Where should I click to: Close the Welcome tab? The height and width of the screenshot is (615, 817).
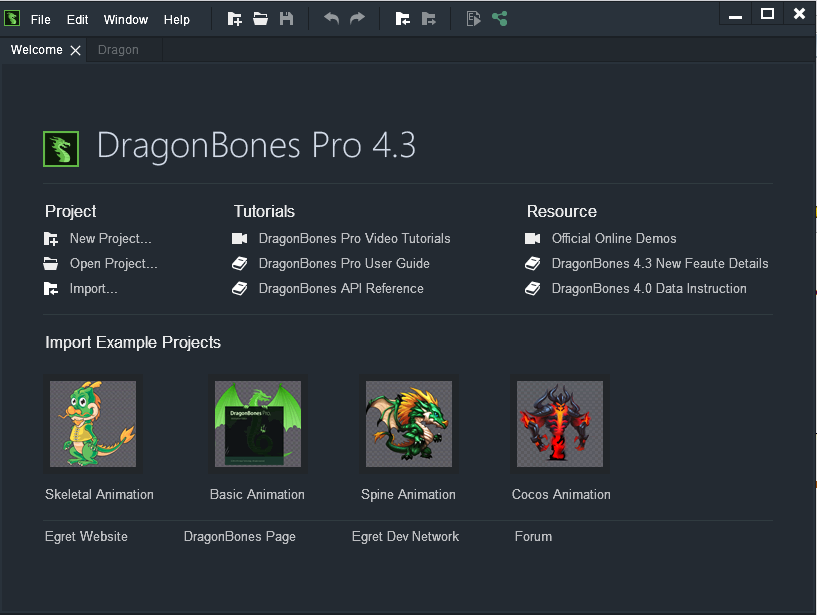tap(76, 51)
